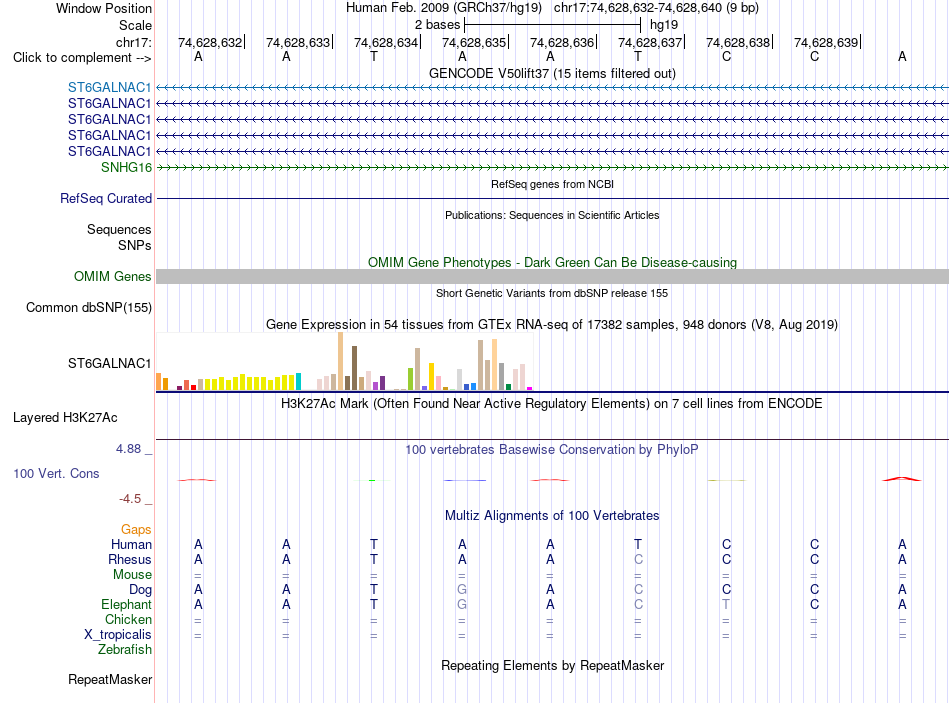
Task: Open the Common dbSNP(155) track label
Action: click(88, 307)
